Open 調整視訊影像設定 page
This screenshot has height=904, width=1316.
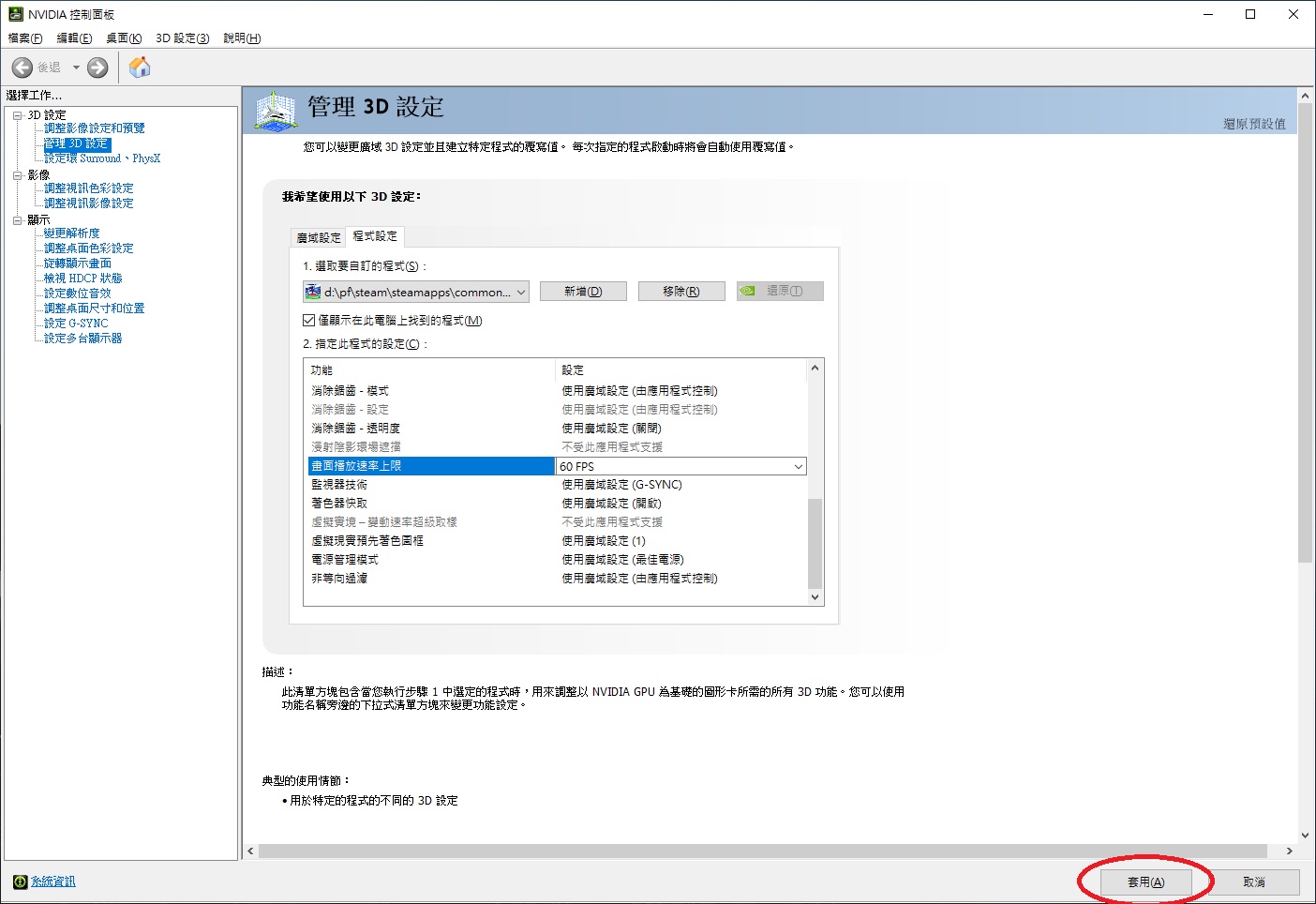(89, 203)
